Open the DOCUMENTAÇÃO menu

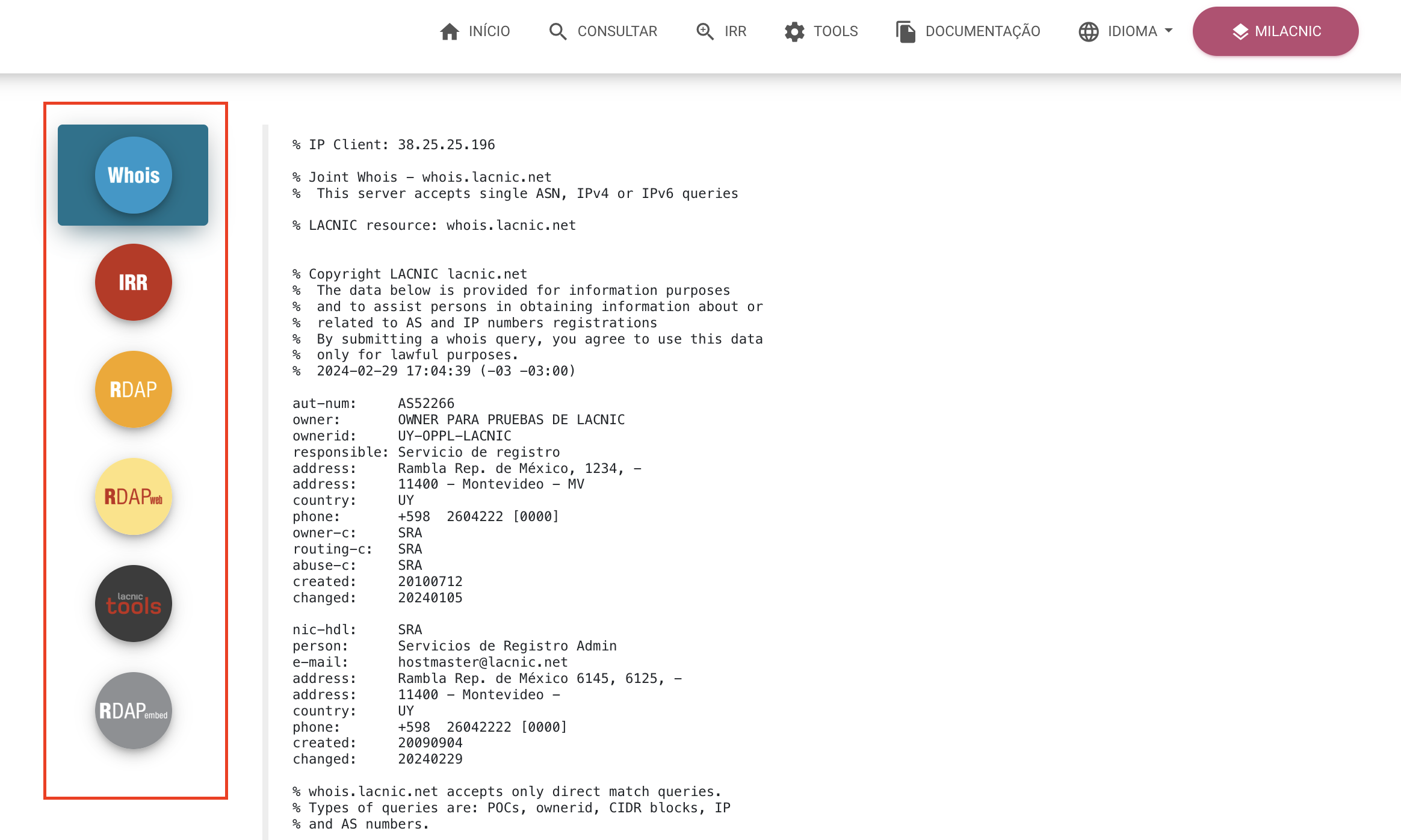982,31
